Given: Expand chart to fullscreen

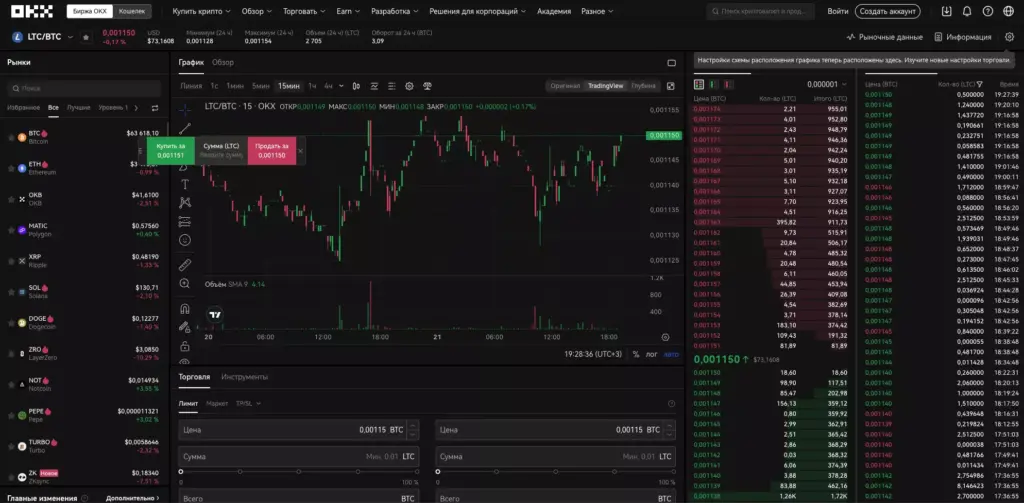Looking at the screenshot, I should click(x=671, y=86).
